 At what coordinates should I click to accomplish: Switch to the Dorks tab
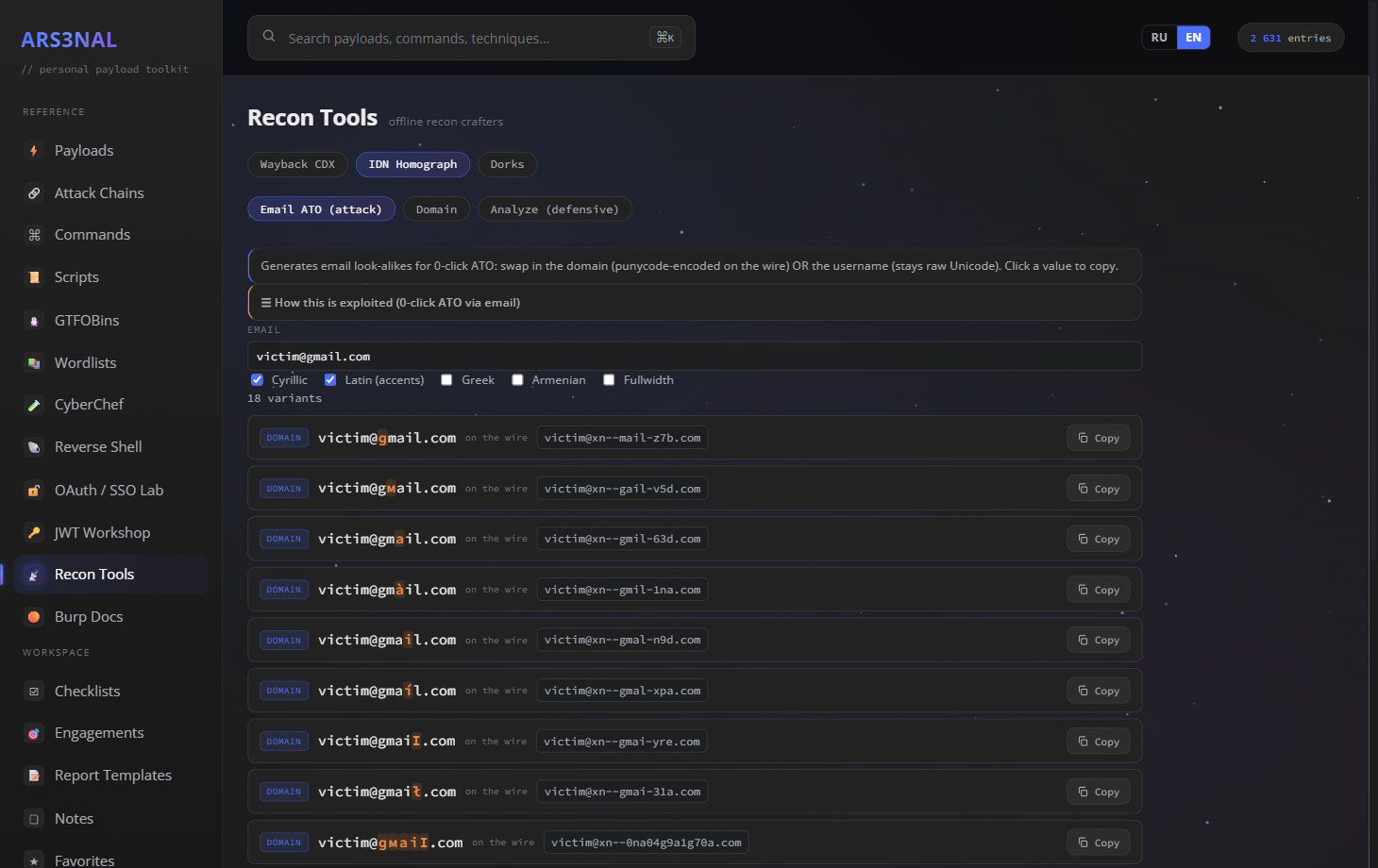point(507,164)
